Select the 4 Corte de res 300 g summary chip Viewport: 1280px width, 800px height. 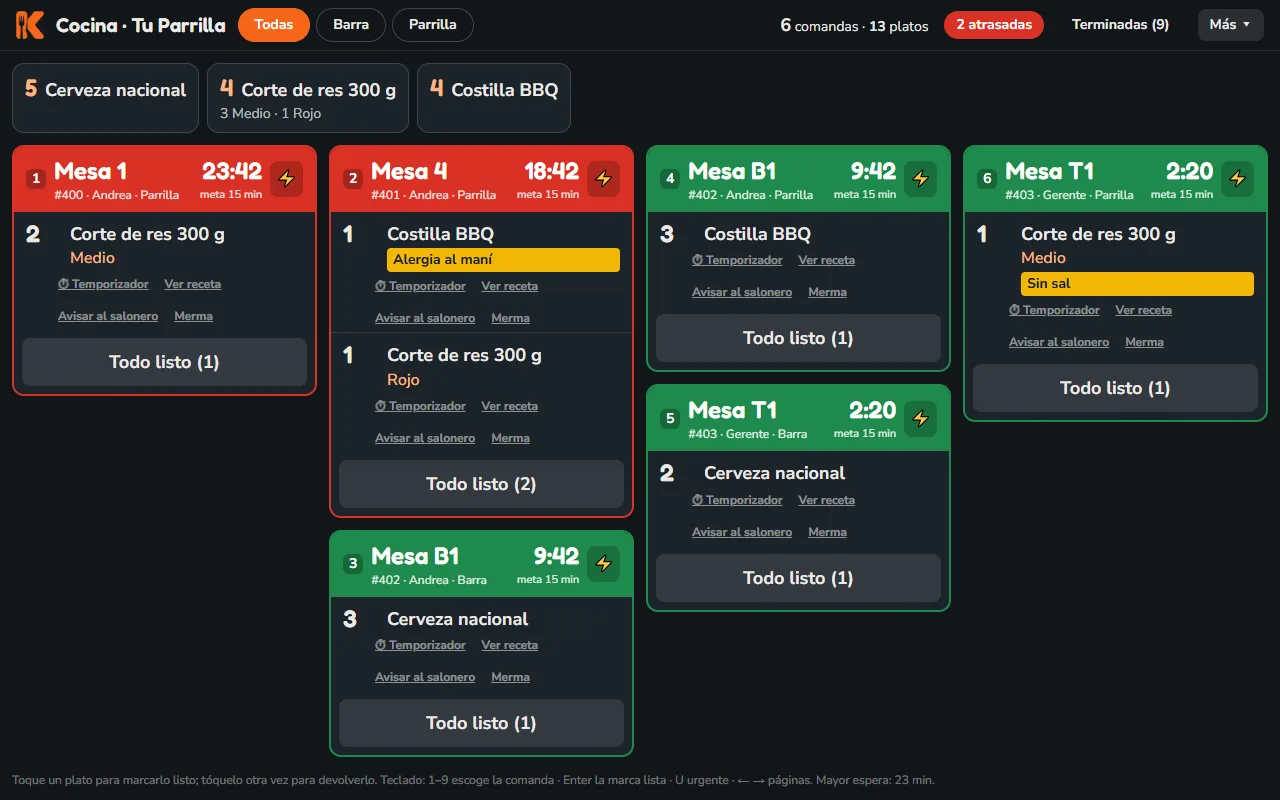(308, 98)
